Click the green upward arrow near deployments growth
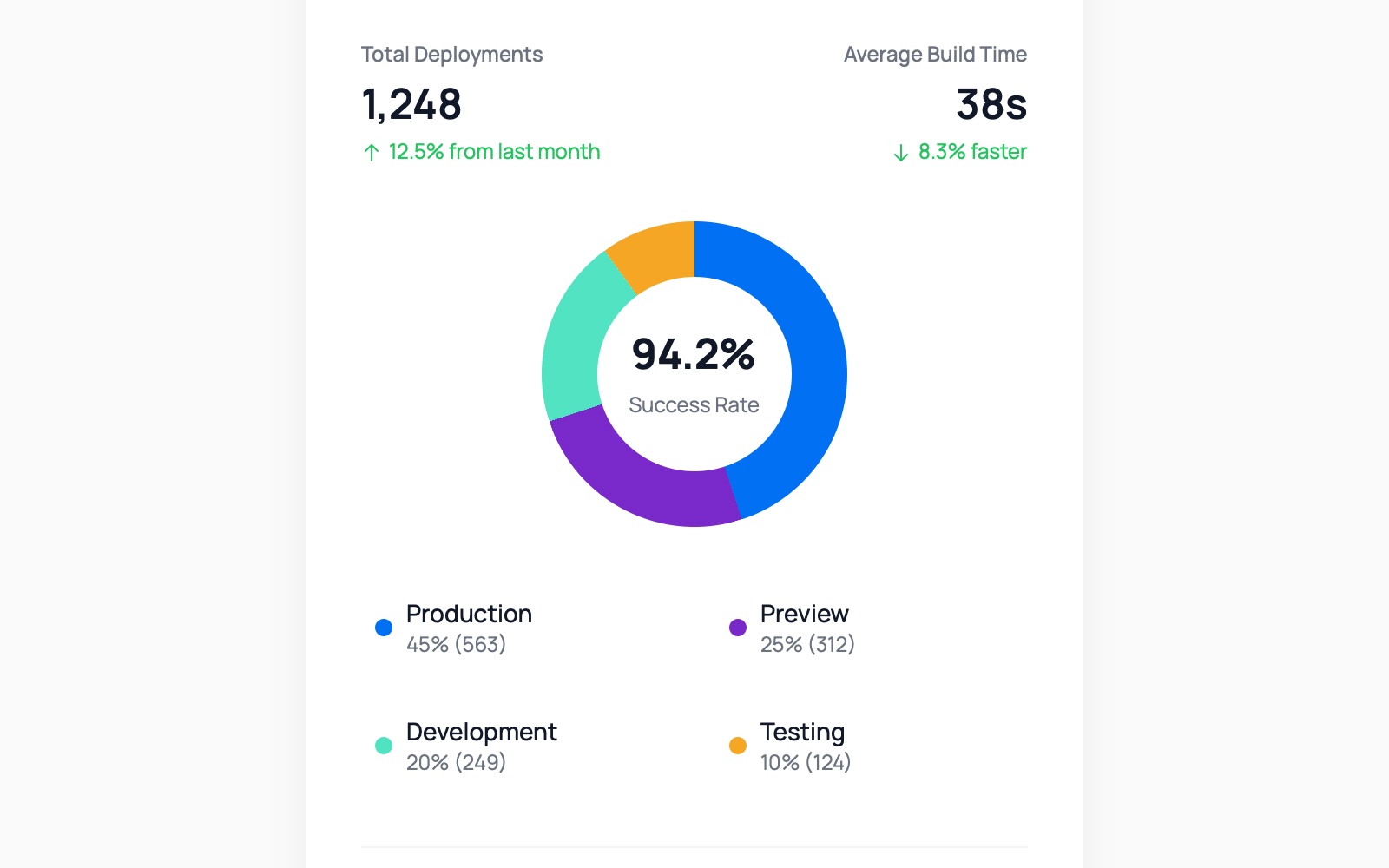The width and height of the screenshot is (1389, 868). pyautogui.click(x=370, y=152)
